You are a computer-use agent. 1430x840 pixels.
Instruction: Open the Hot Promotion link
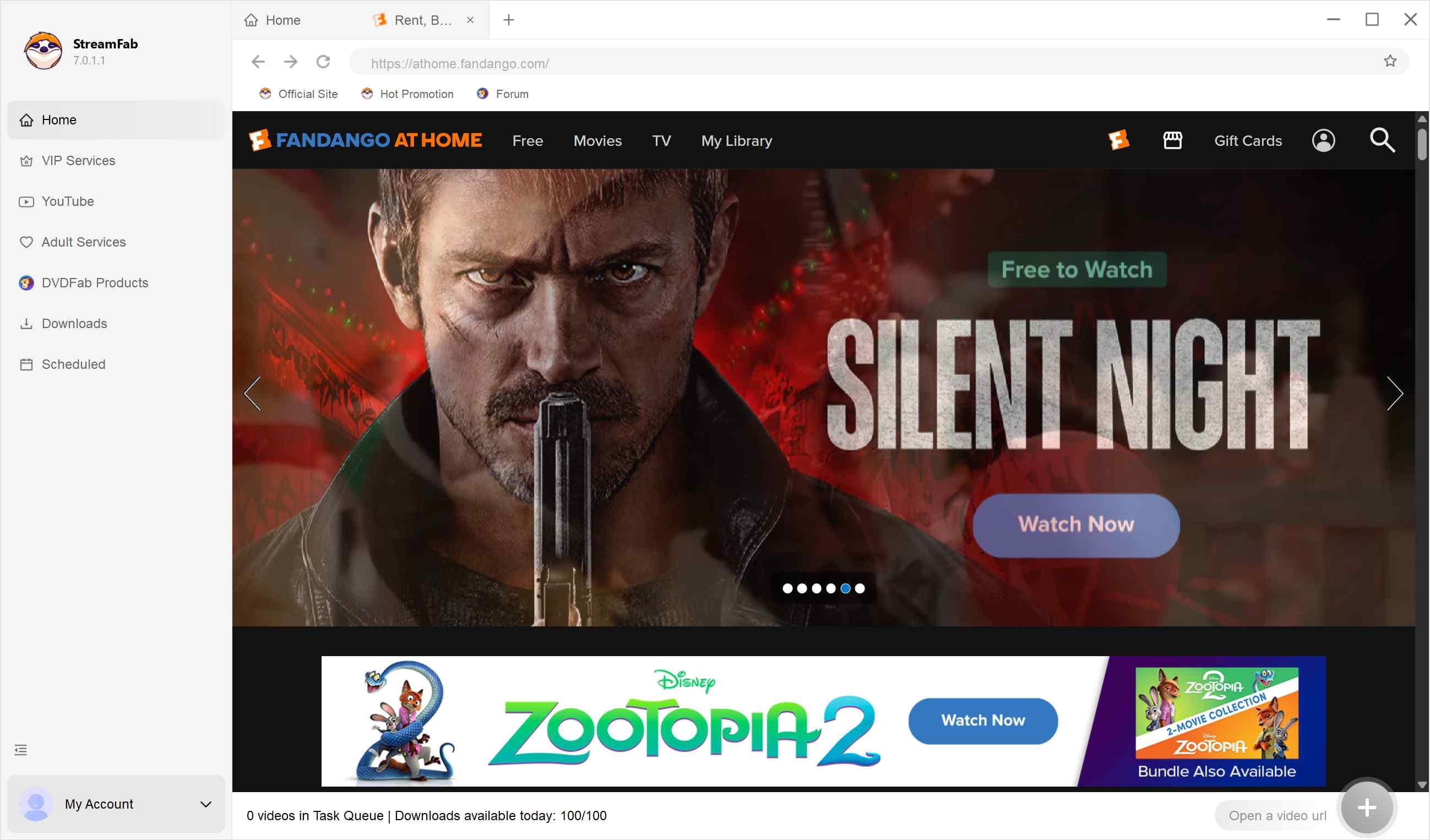[416, 94]
